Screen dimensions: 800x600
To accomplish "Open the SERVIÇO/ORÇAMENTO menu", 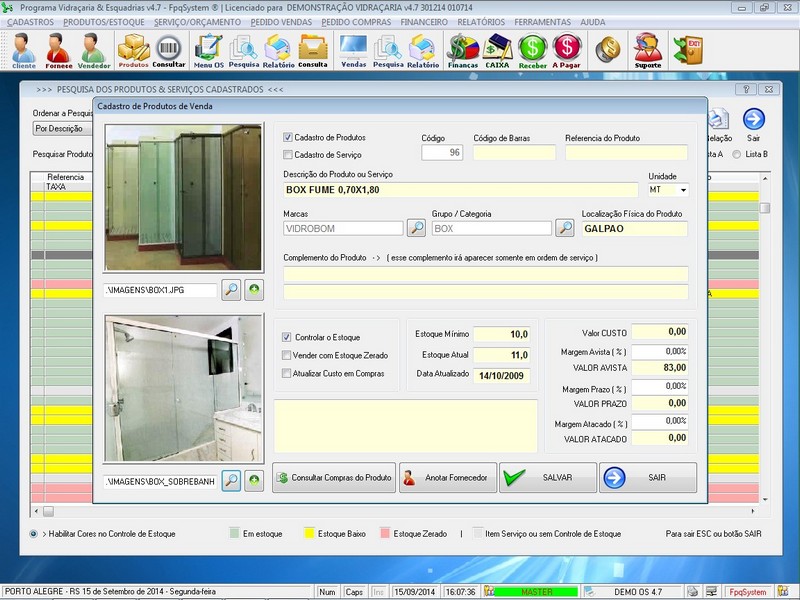I will coord(197,22).
